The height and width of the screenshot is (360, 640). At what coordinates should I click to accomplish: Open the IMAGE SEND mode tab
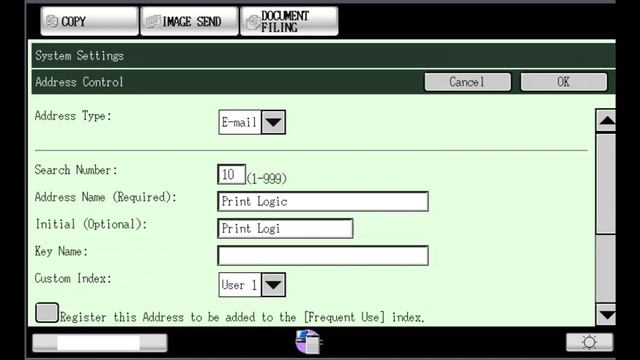(x=189, y=21)
